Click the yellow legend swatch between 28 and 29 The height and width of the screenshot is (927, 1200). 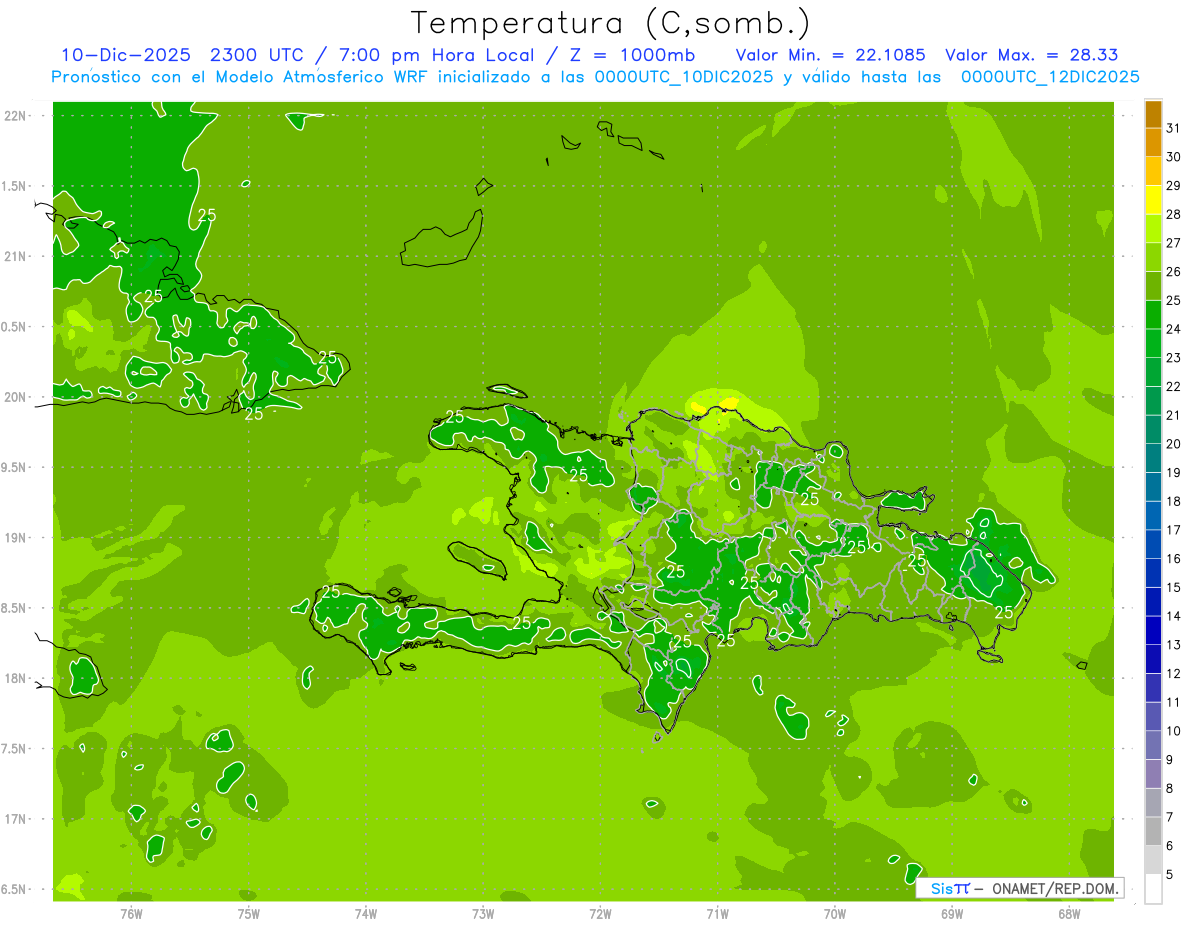pyautogui.click(x=1153, y=200)
